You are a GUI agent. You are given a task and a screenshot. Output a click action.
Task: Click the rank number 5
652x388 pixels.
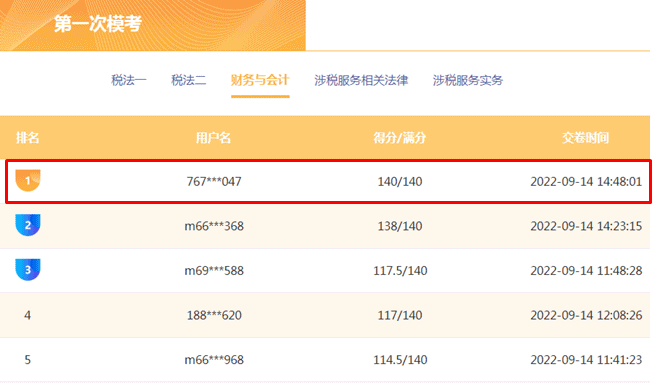[x=27, y=360]
